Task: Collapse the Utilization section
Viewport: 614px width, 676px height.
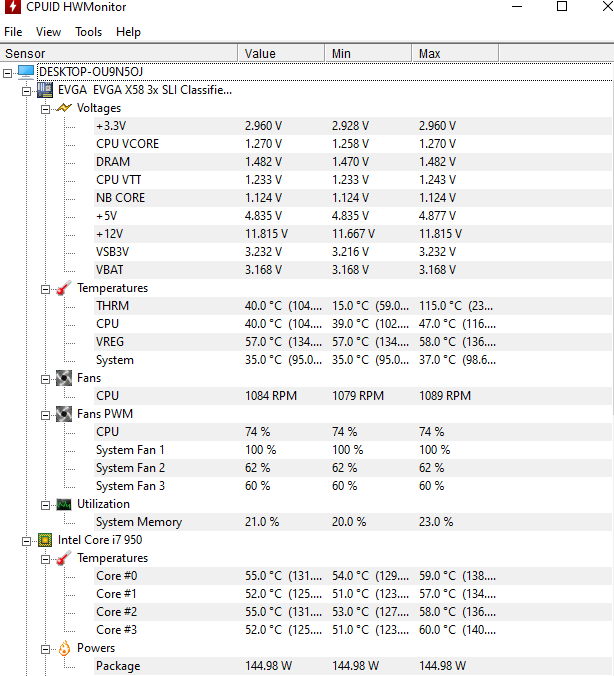Action: click(x=45, y=506)
